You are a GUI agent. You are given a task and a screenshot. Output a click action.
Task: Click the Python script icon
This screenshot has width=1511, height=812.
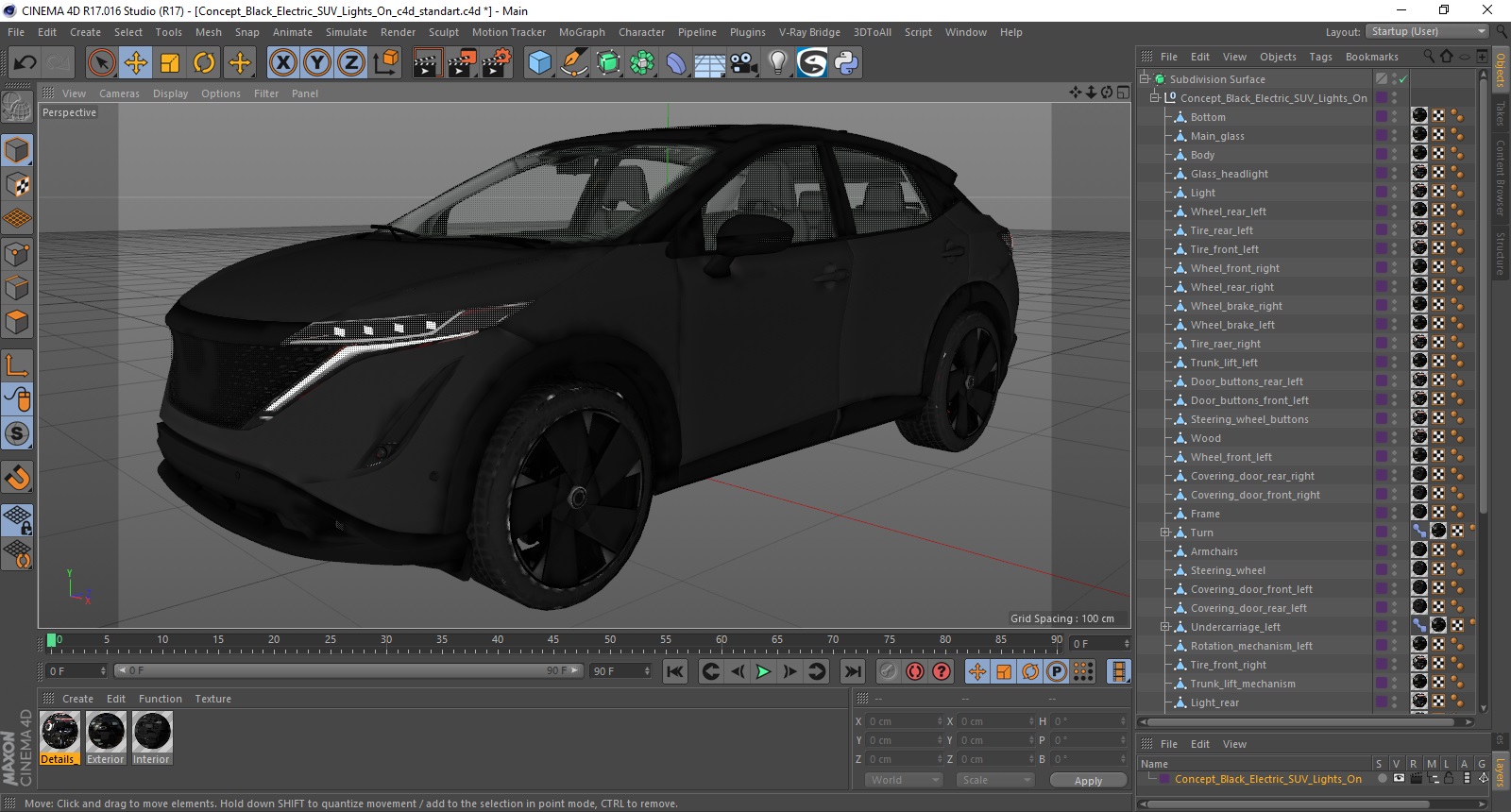846,63
